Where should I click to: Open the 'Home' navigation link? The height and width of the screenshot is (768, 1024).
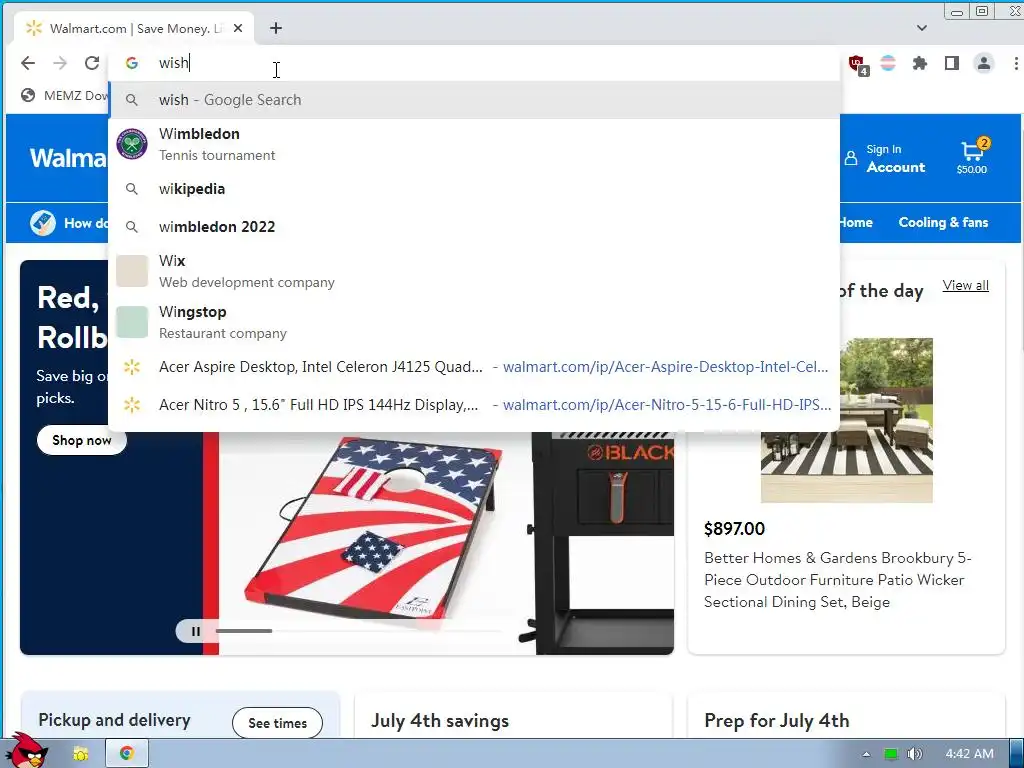856,222
